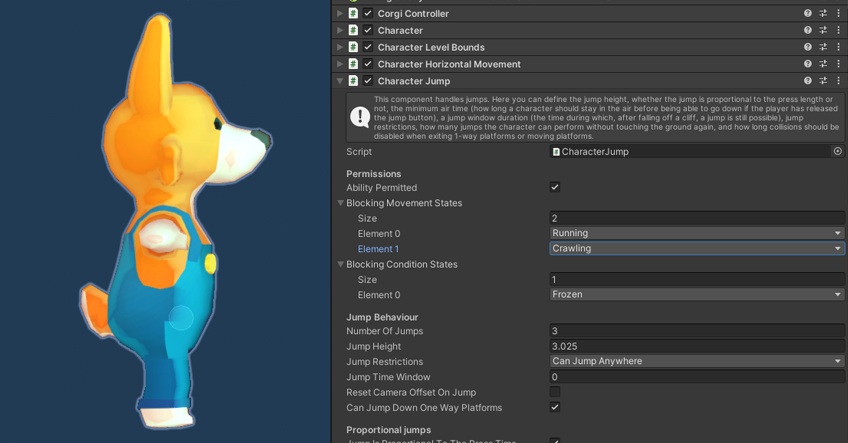Open help for Corgi Controller component
Viewport: 848px width, 443px height.
pos(808,14)
